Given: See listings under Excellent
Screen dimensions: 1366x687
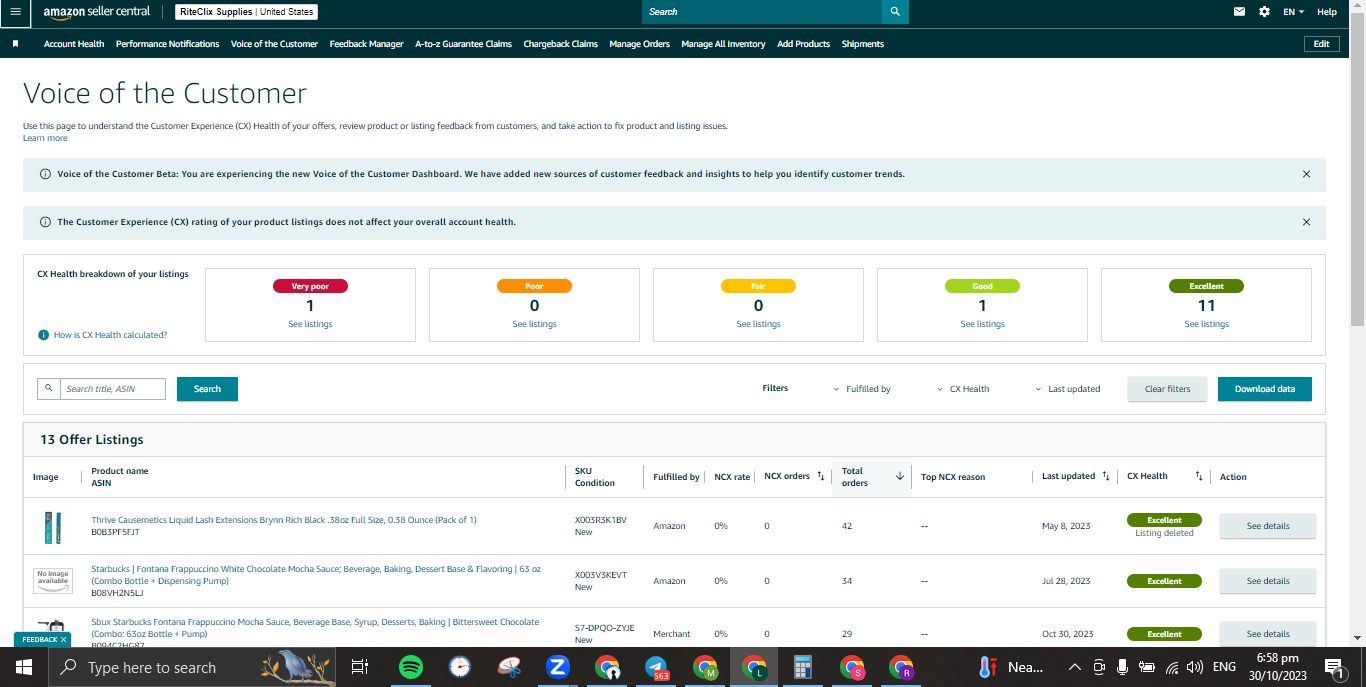Looking at the screenshot, I should coord(1206,324).
